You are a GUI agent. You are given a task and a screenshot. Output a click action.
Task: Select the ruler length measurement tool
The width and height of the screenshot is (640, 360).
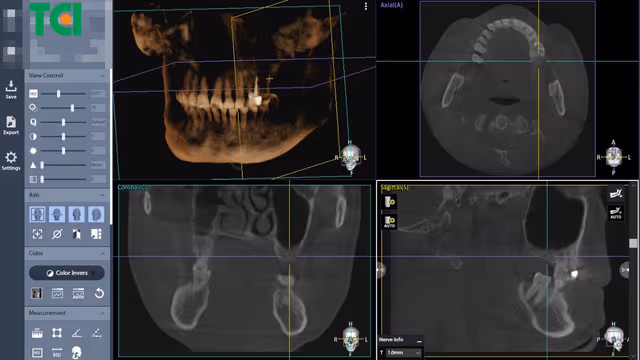pos(37,333)
